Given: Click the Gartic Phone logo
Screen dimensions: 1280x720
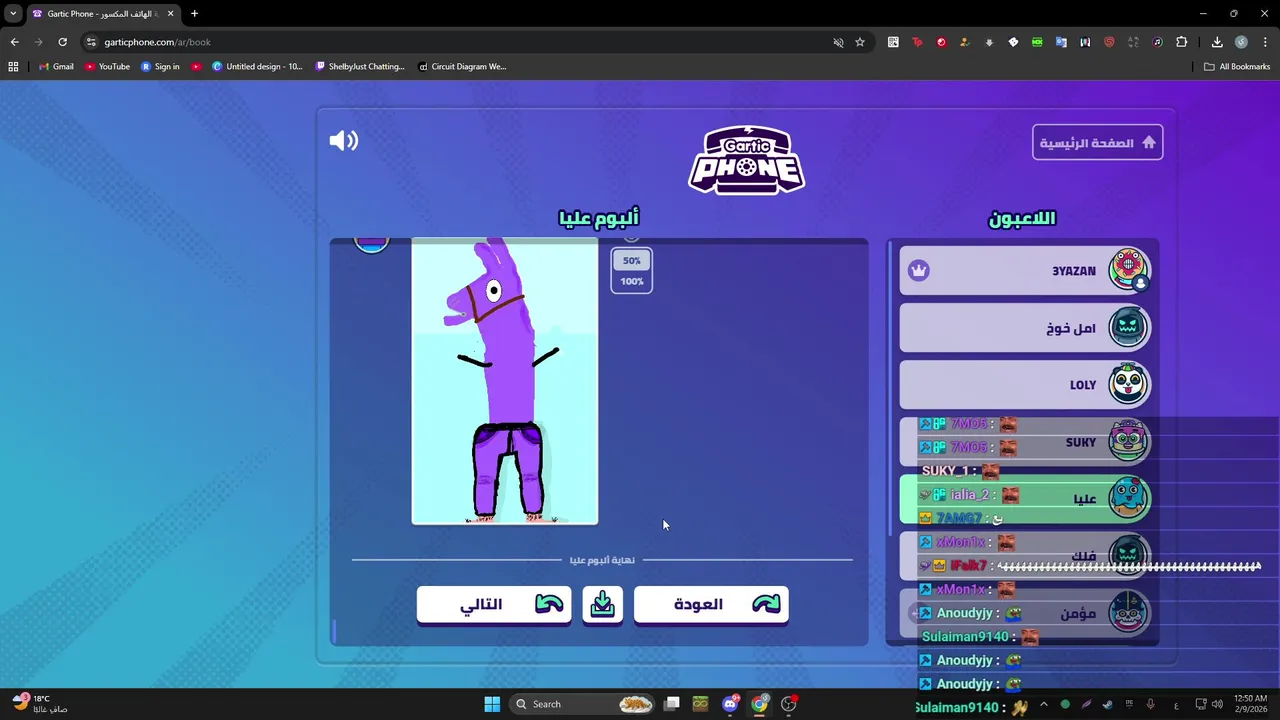Looking at the screenshot, I should point(746,159).
